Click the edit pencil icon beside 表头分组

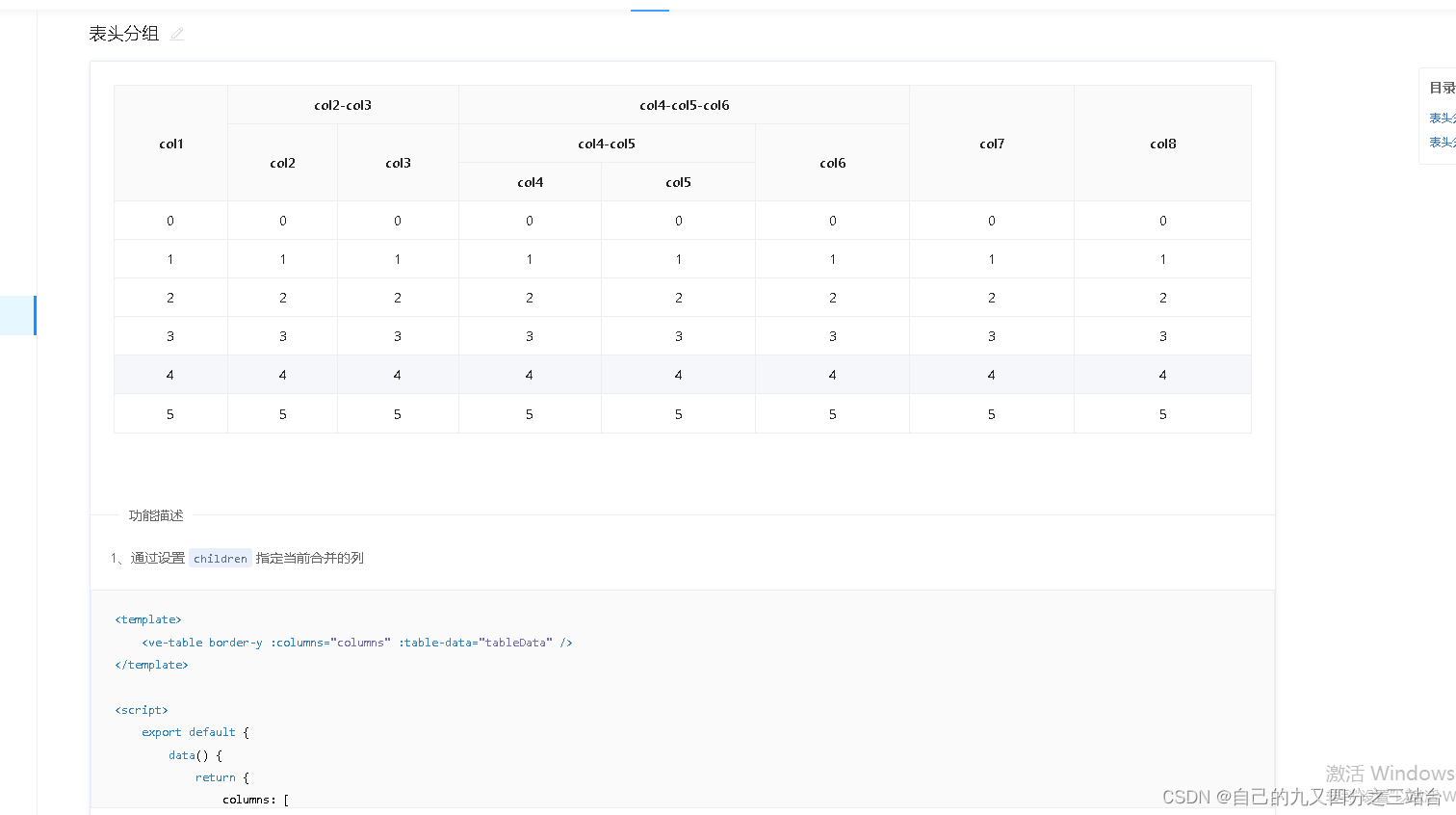coord(177,34)
